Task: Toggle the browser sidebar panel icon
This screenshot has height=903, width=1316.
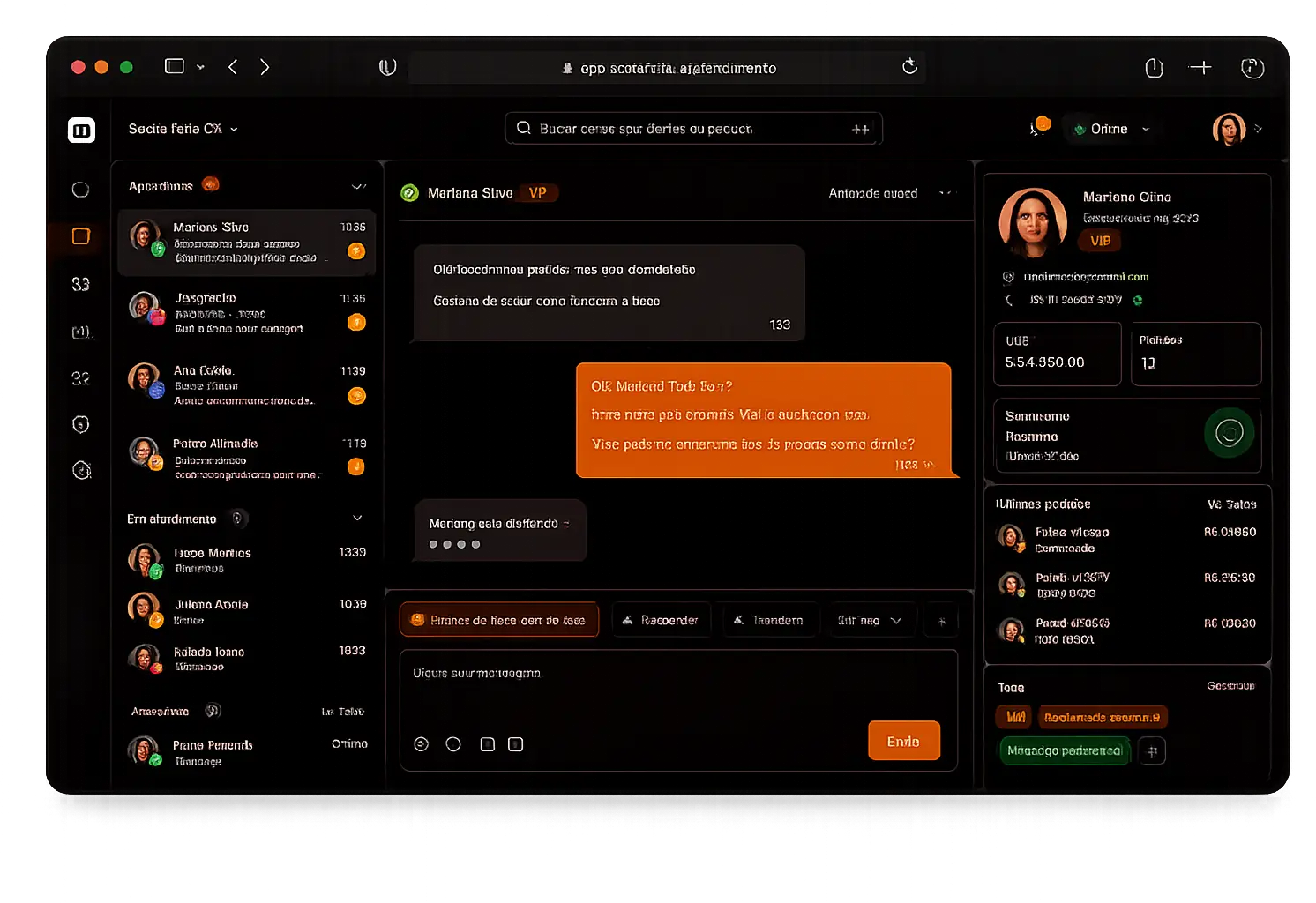Action: [x=175, y=66]
